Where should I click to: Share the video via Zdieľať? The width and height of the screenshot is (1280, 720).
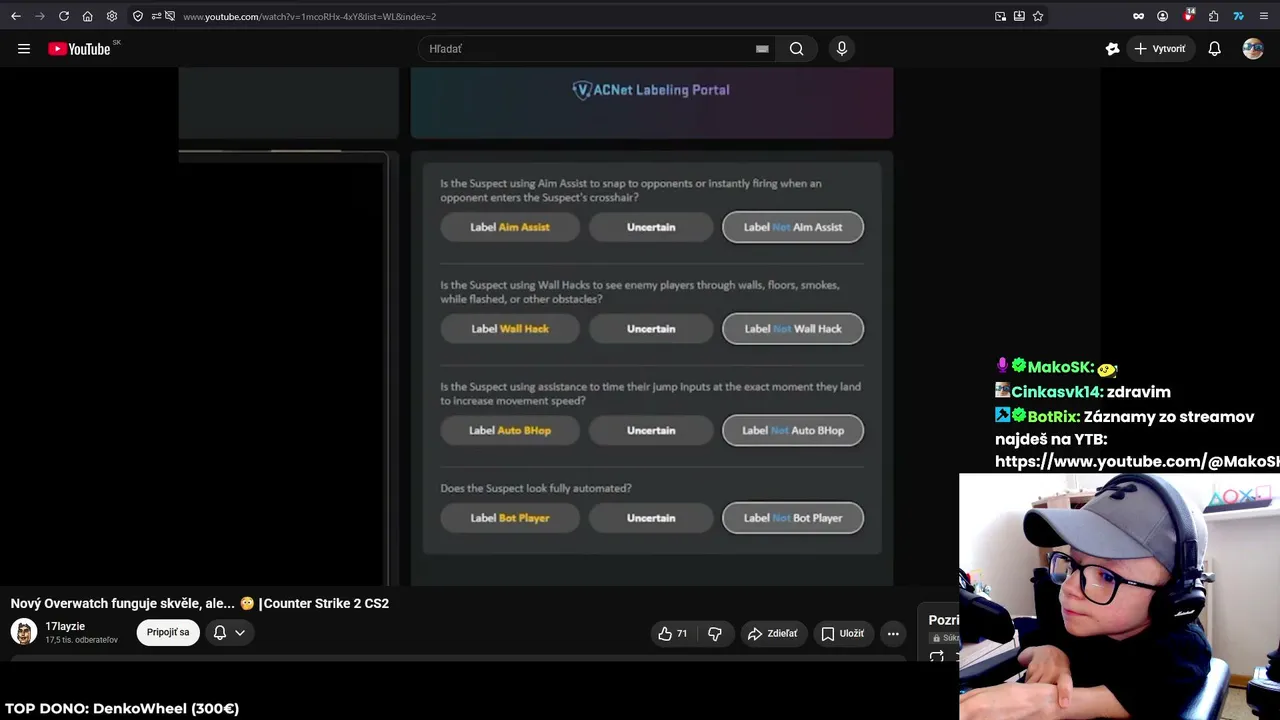pos(773,633)
